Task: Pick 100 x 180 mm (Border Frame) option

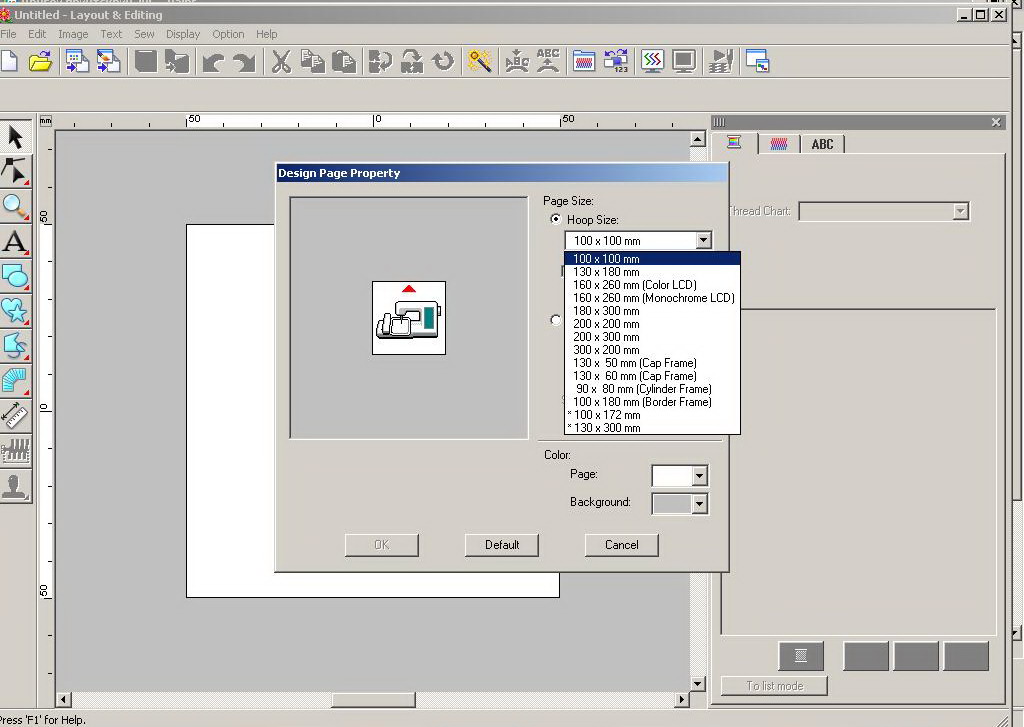Action: pos(642,402)
